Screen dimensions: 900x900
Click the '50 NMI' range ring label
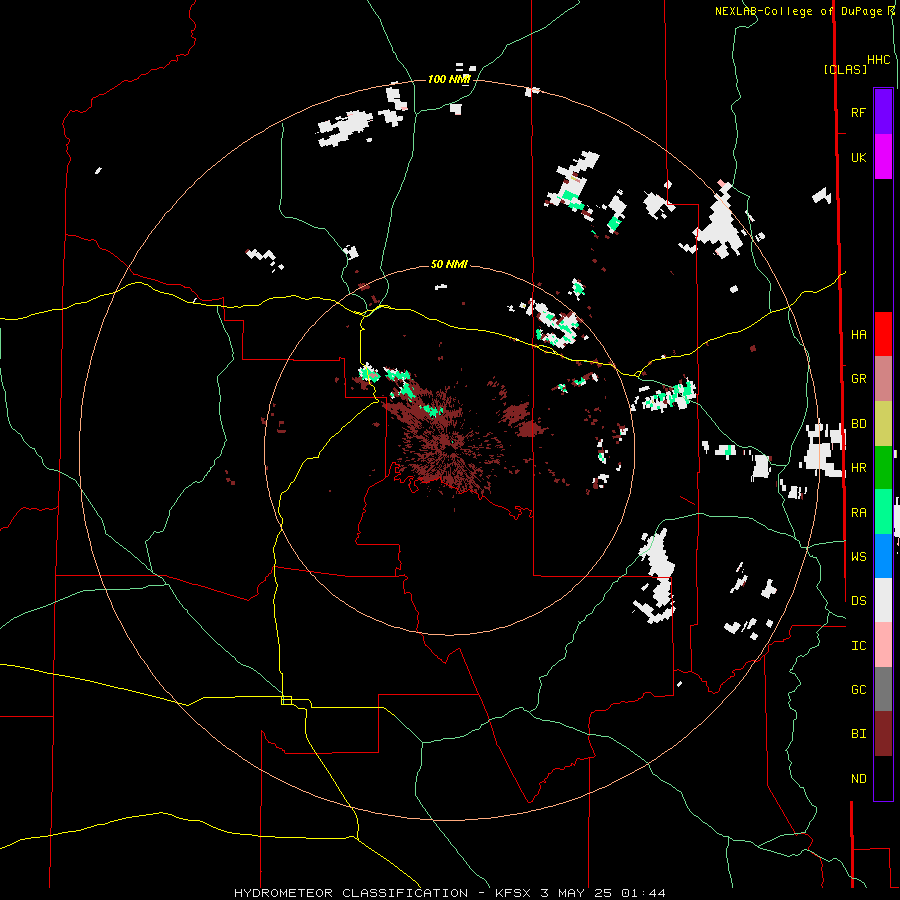click(449, 264)
